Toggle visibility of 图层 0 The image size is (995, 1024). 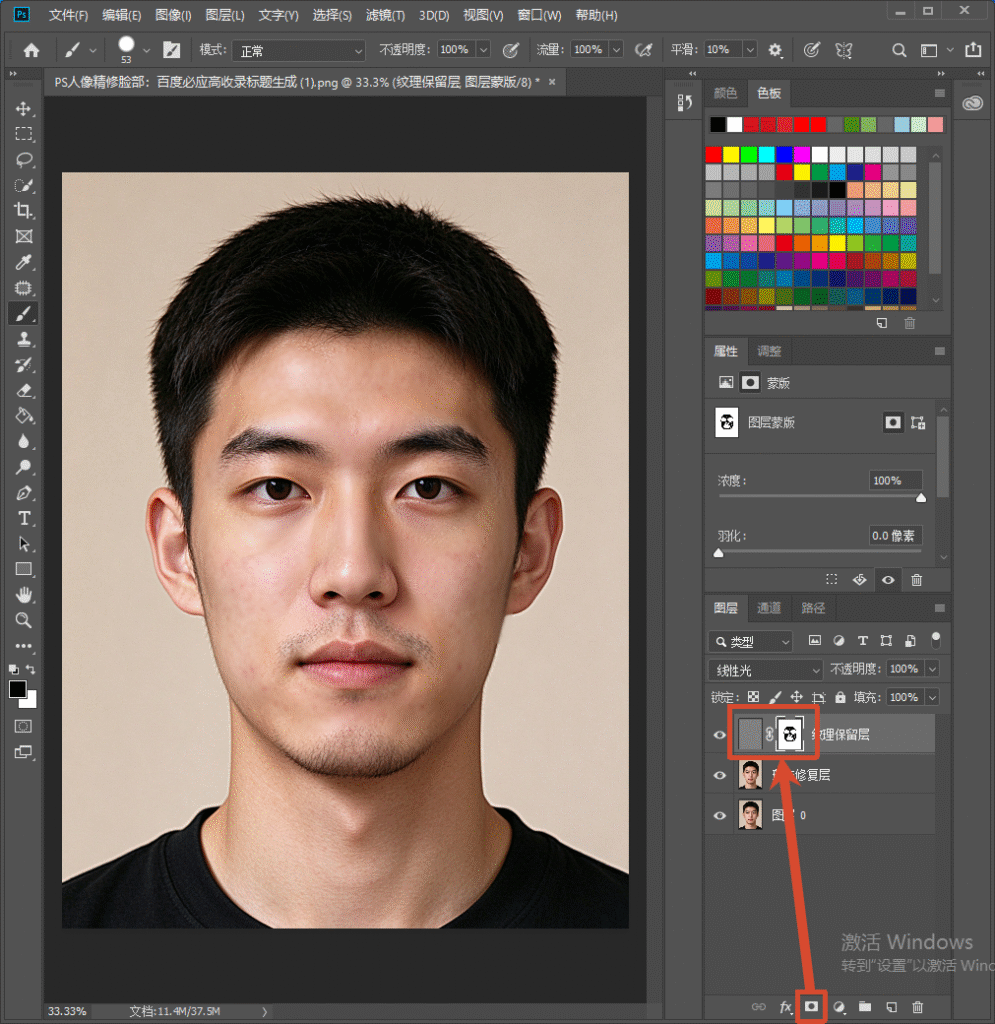719,816
